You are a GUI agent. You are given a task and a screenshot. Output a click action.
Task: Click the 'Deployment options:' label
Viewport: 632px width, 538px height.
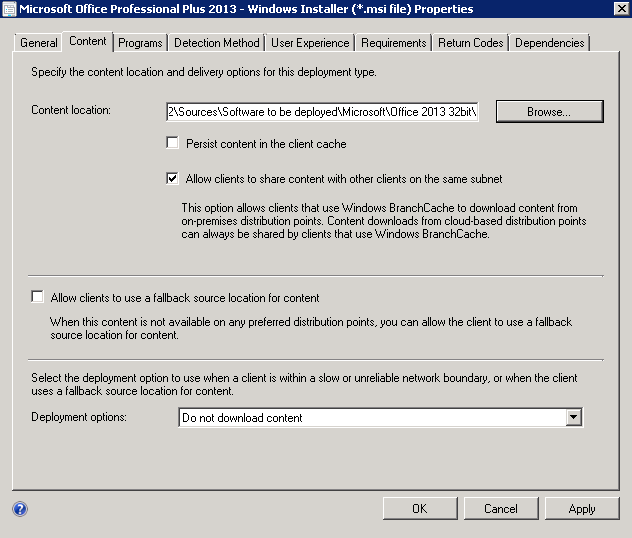[x=79, y=417]
